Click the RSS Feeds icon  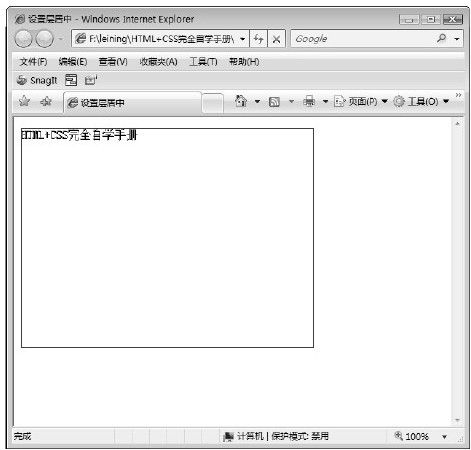(274, 101)
